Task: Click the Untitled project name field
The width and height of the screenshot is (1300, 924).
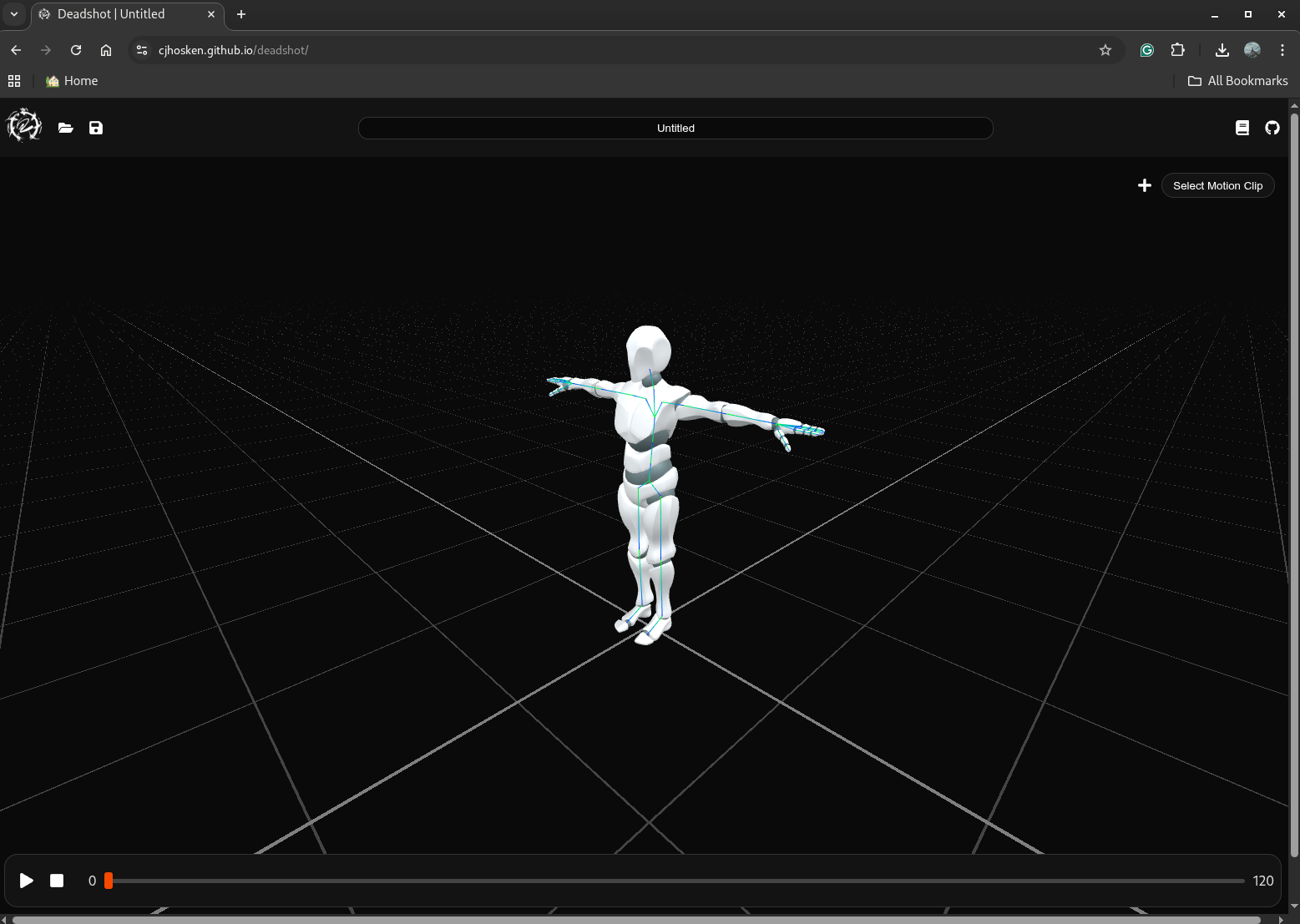Action: (x=675, y=128)
